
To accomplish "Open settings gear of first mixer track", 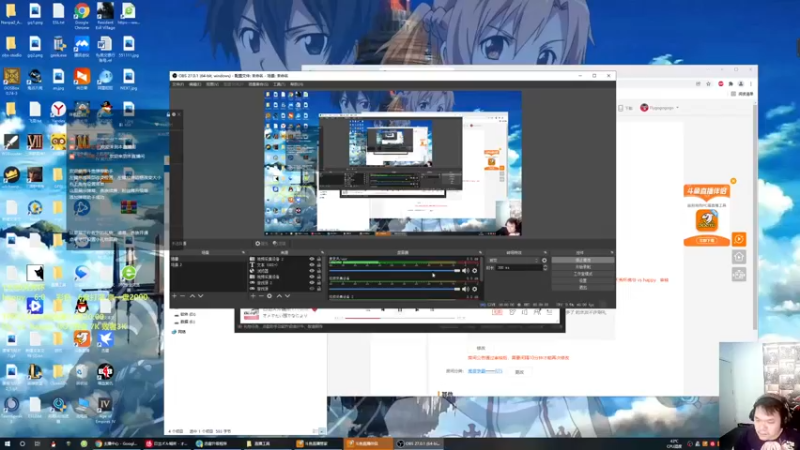I will click(474, 271).
